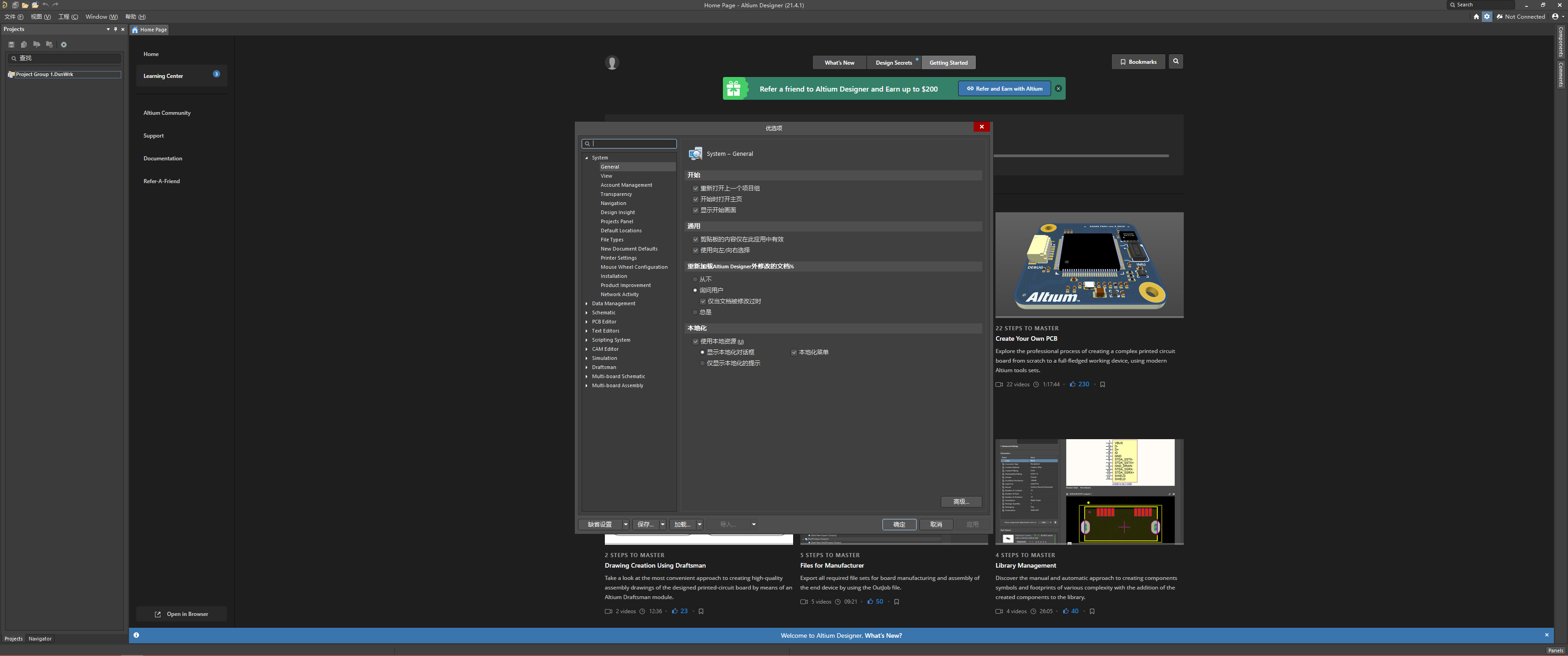Select the 总是 radio option
Viewport: 1568px width, 656px height.
(x=695, y=313)
